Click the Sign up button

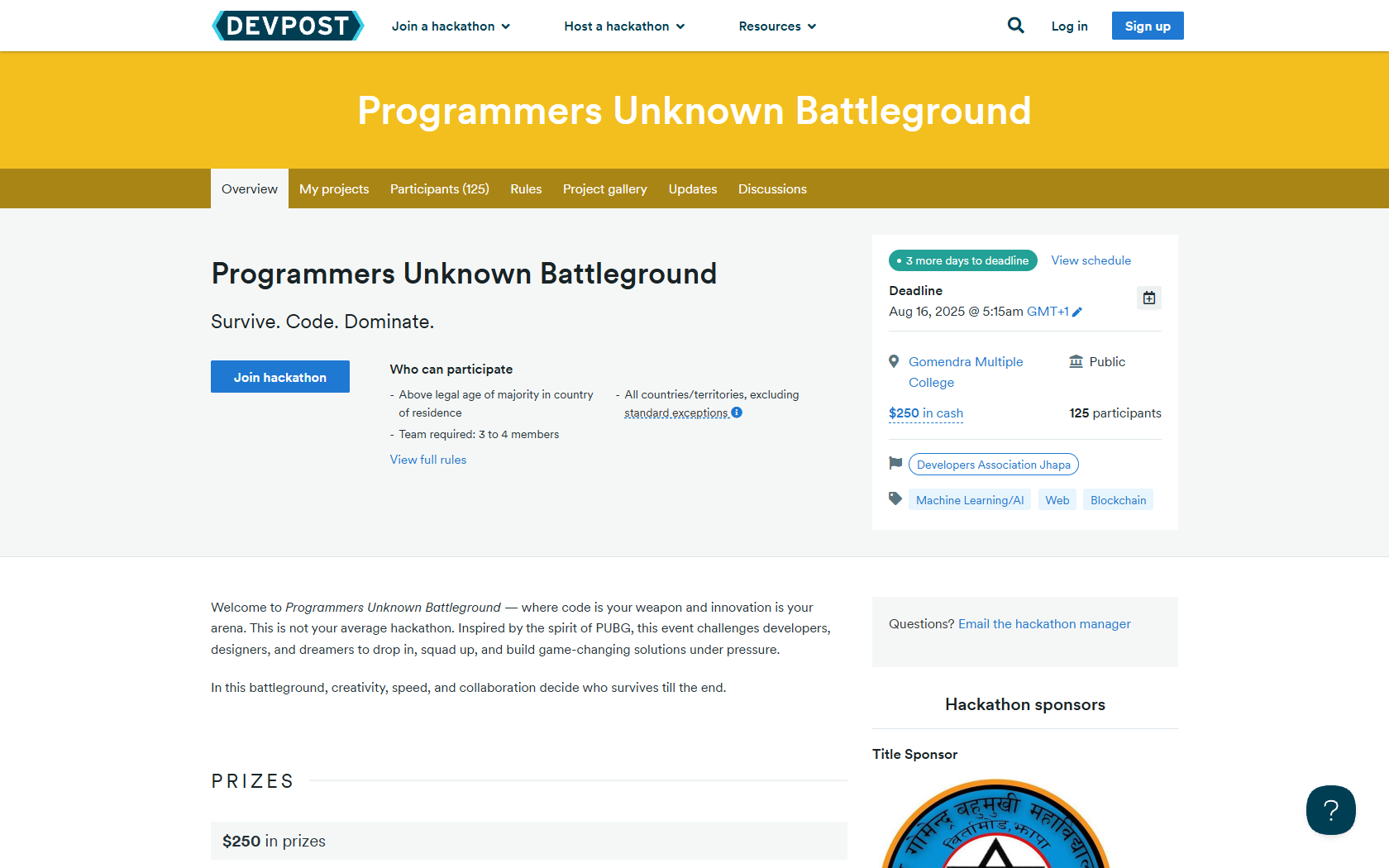[x=1147, y=26]
